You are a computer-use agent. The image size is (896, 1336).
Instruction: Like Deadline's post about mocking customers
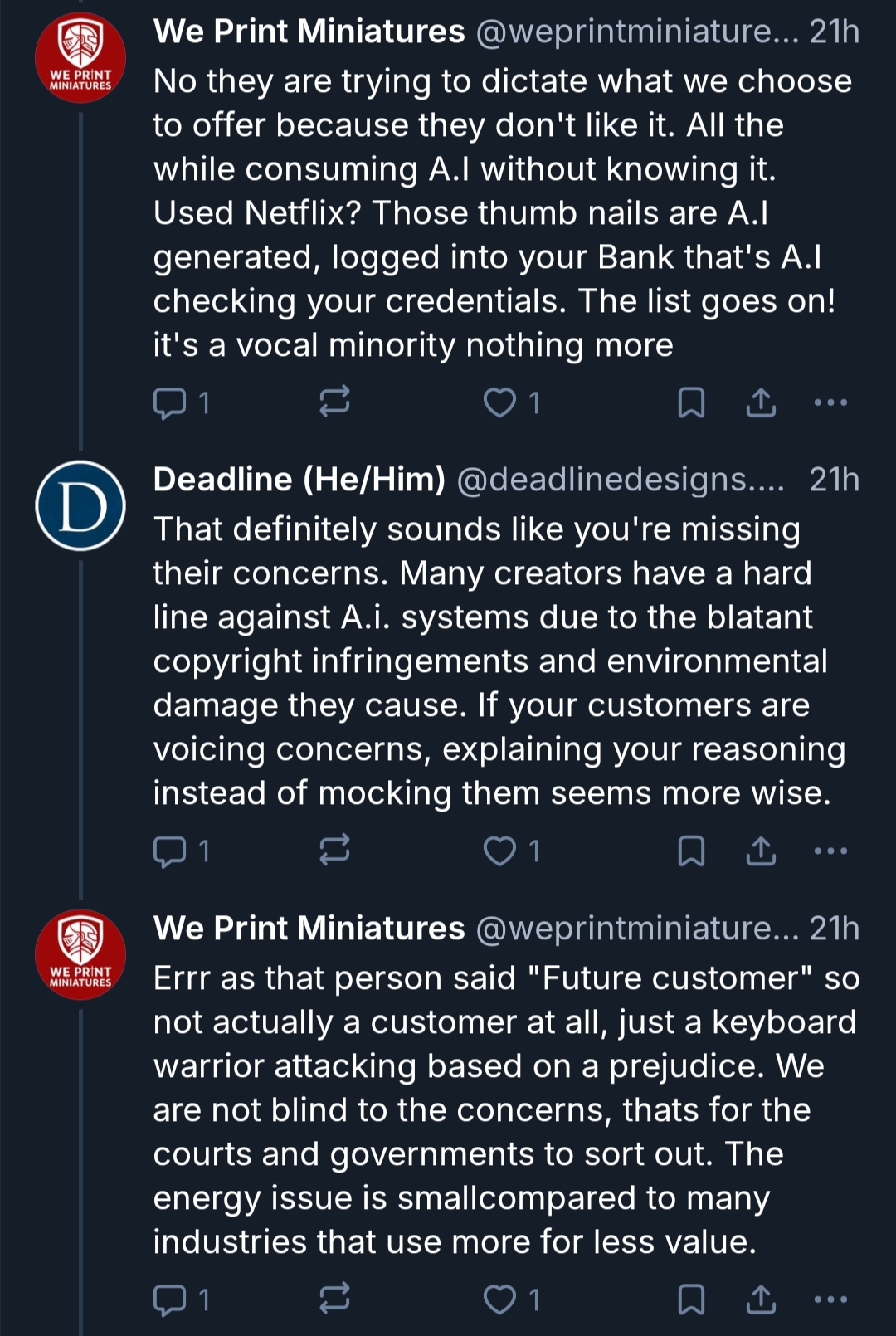click(x=499, y=851)
